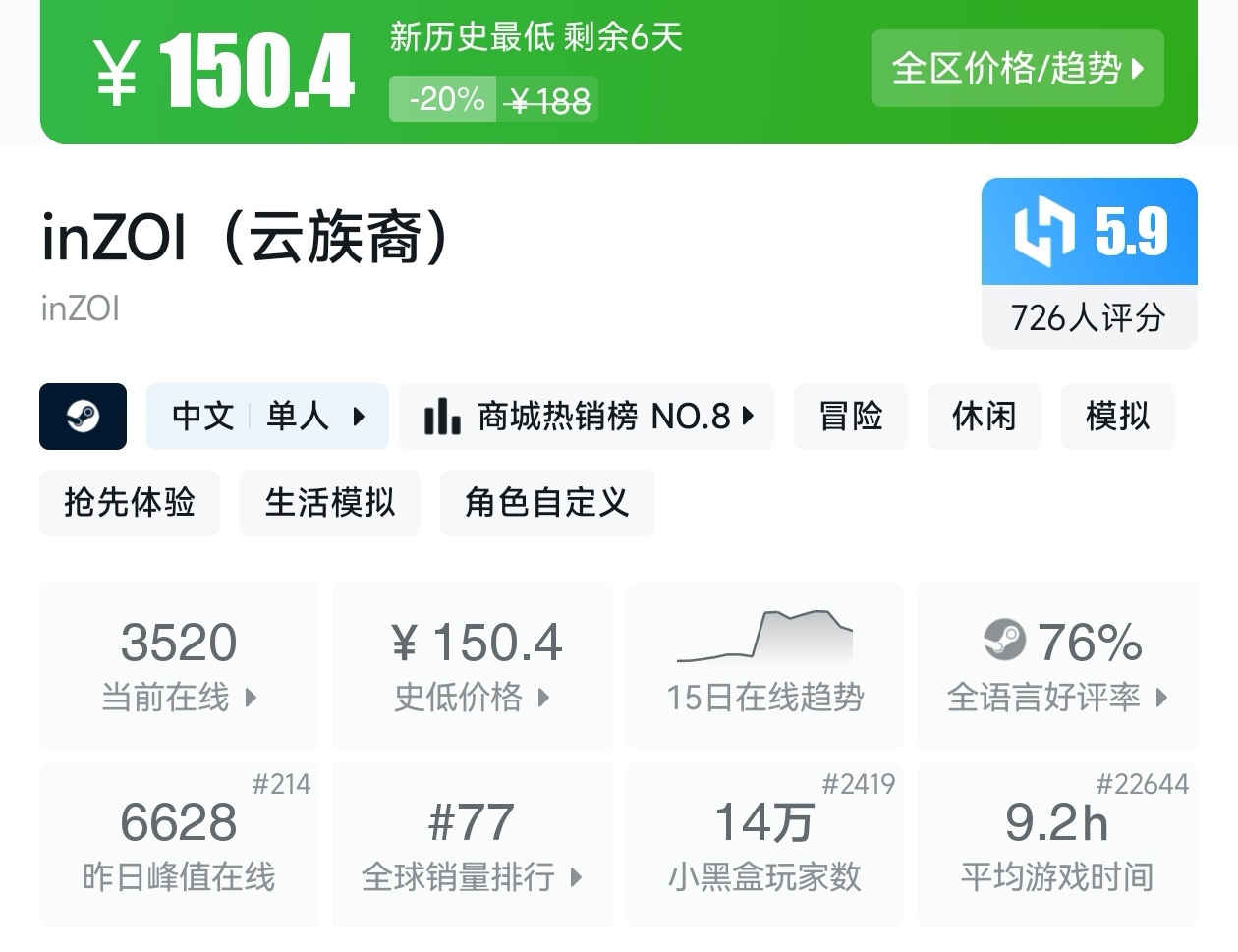The height and width of the screenshot is (952, 1238).
Task: Expand the 中文 单人 language tag
Action: [x=267, y=417]
